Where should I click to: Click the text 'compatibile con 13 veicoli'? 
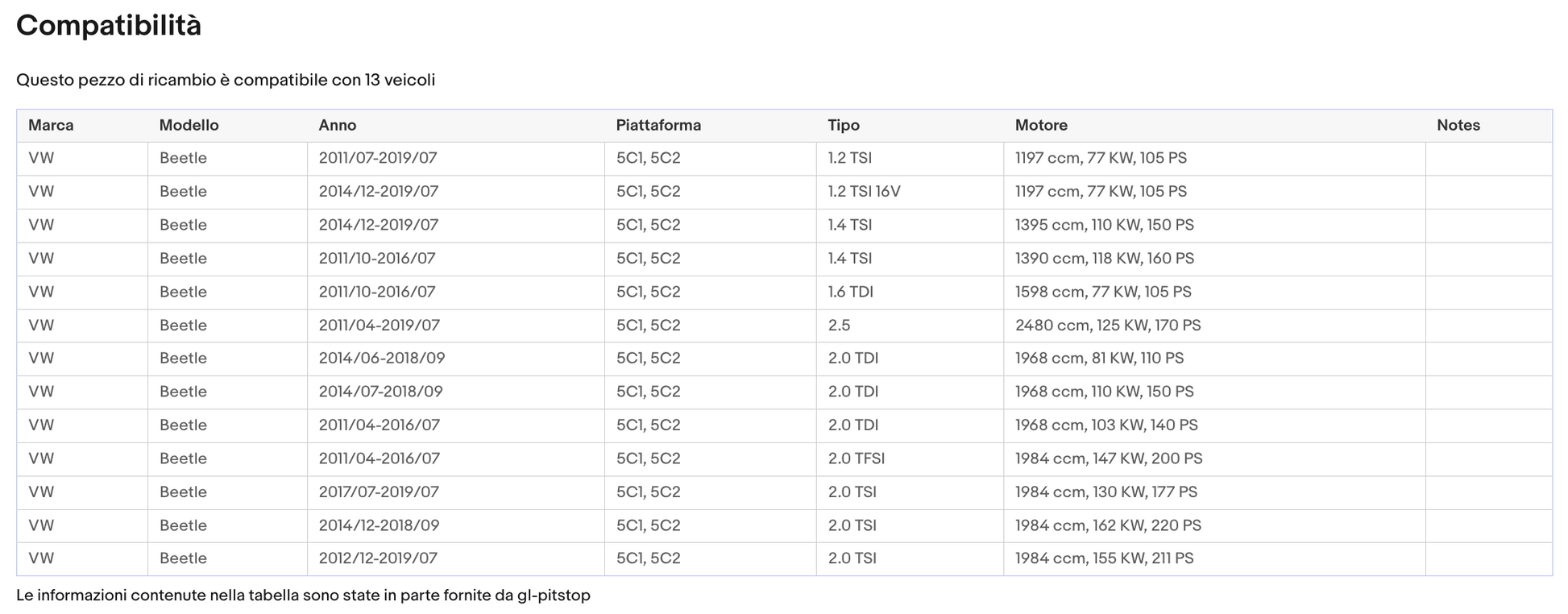coord(334,80)
